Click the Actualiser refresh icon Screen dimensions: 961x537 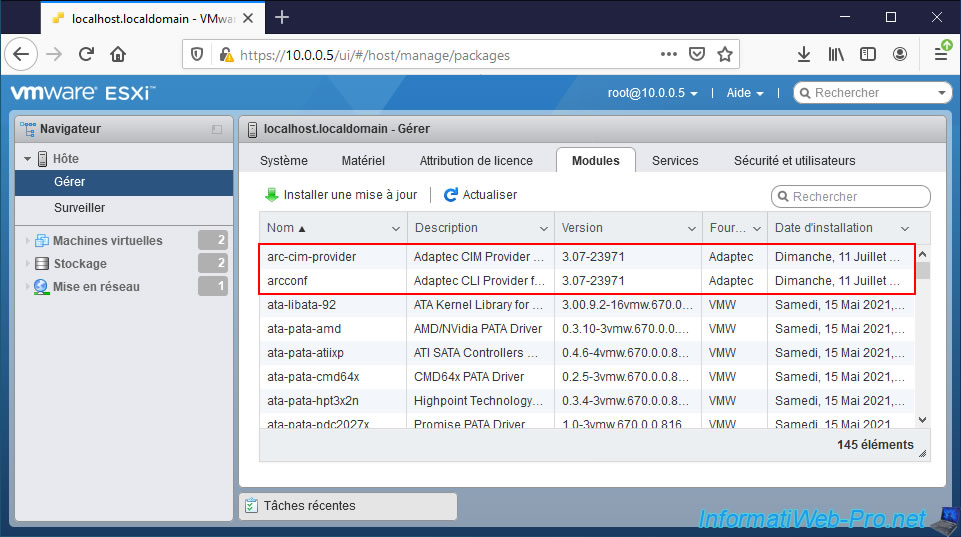451,195
